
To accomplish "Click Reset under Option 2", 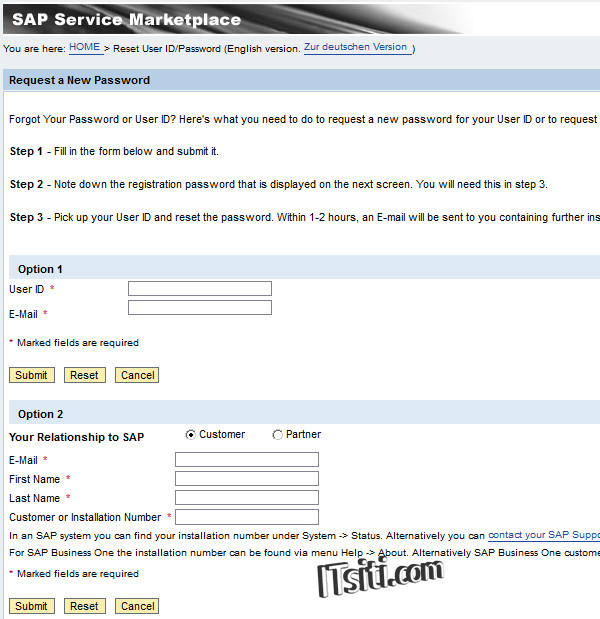I will tap(84, 606).
